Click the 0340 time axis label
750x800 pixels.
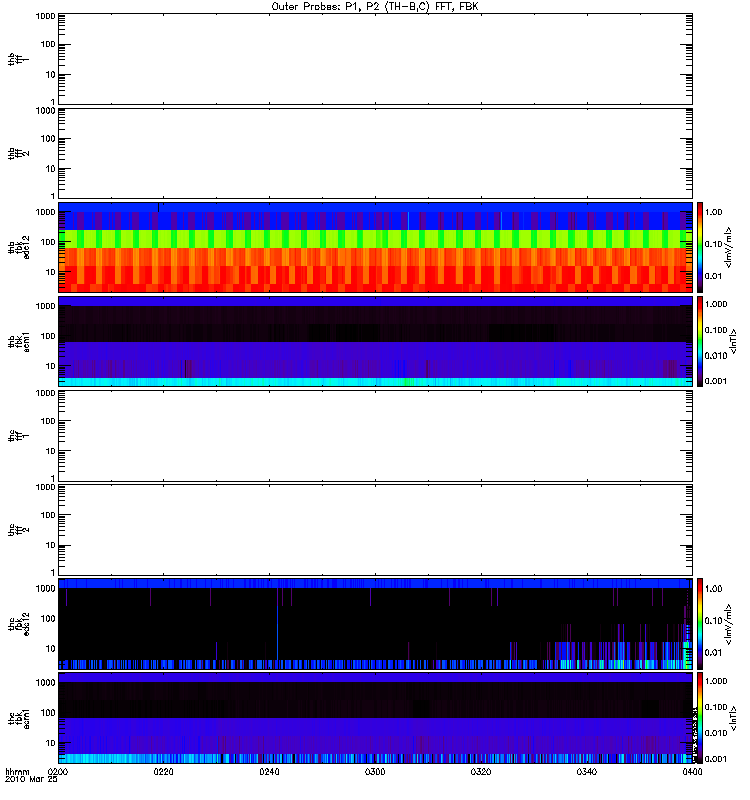(x=587, y=772)
